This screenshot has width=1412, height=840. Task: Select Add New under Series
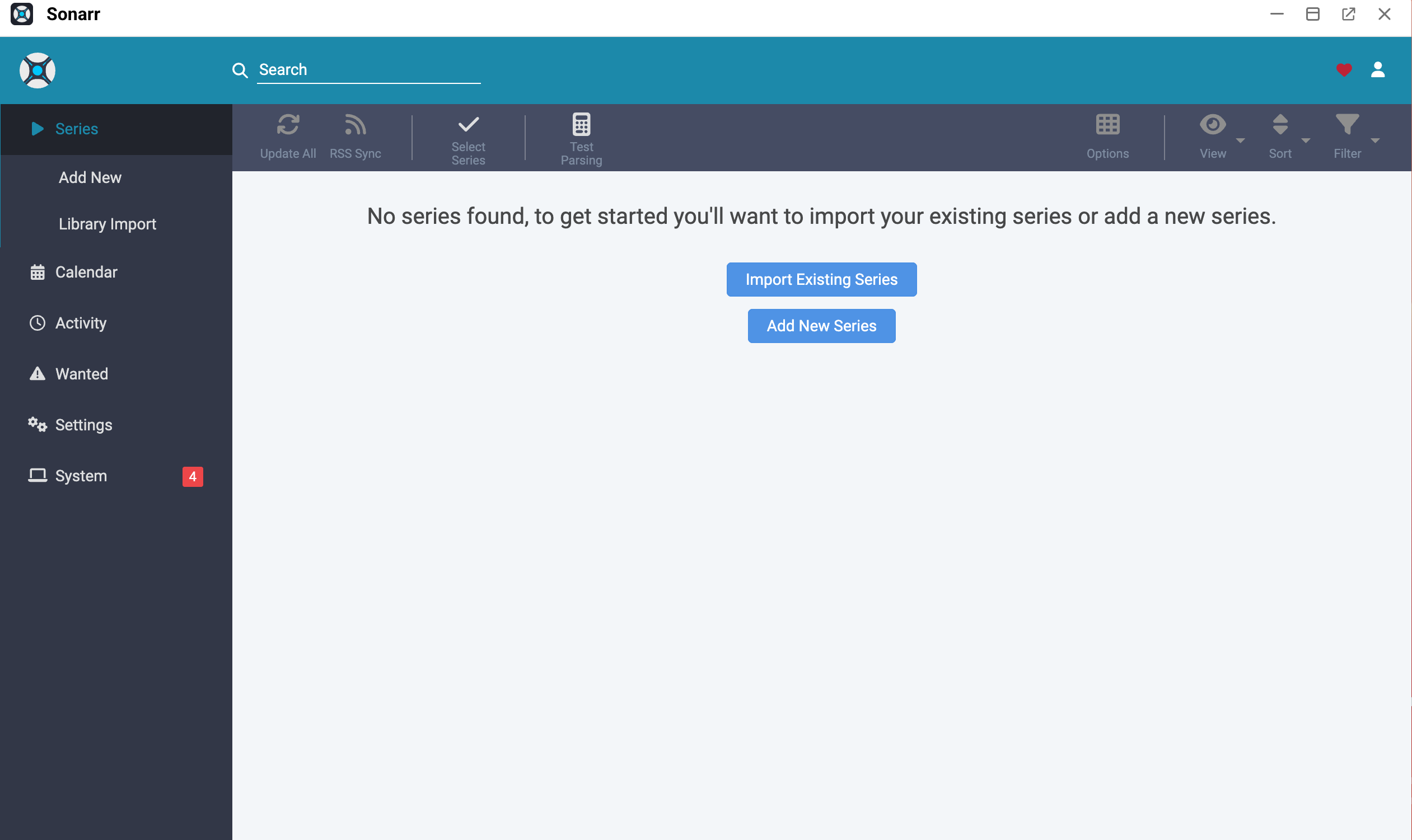pos(90,177)
